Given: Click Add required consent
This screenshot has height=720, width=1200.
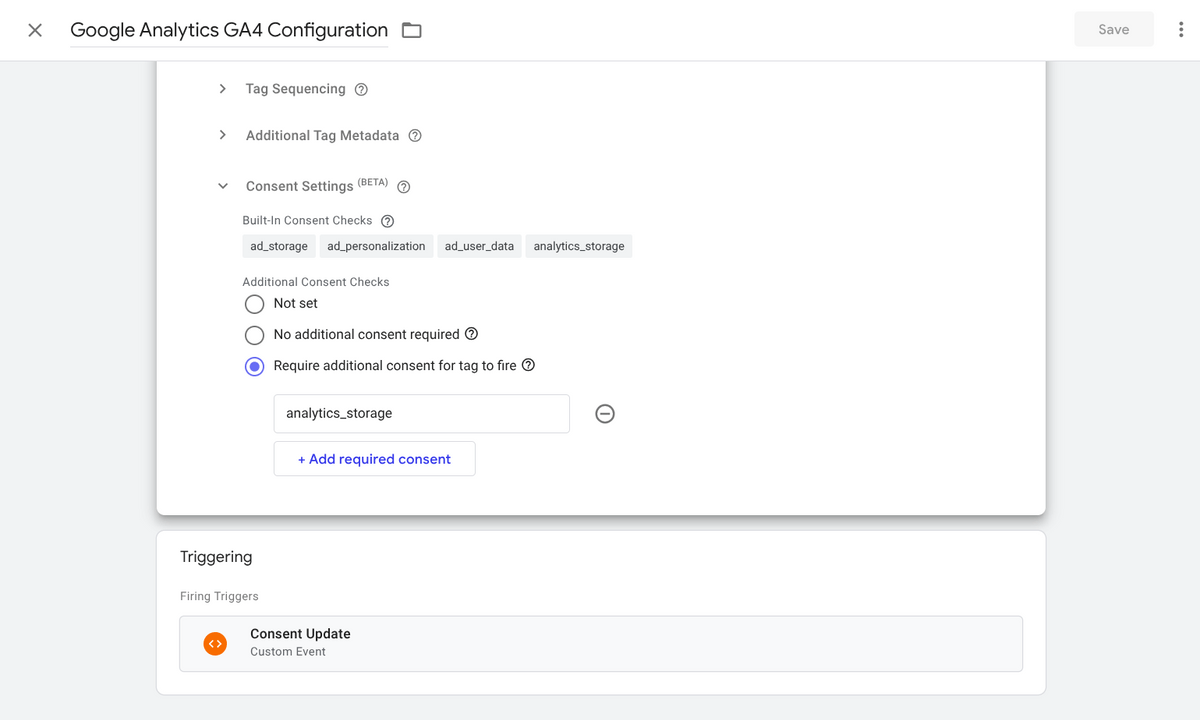Looking at the screenshot, I should click(x=374, y=458).
